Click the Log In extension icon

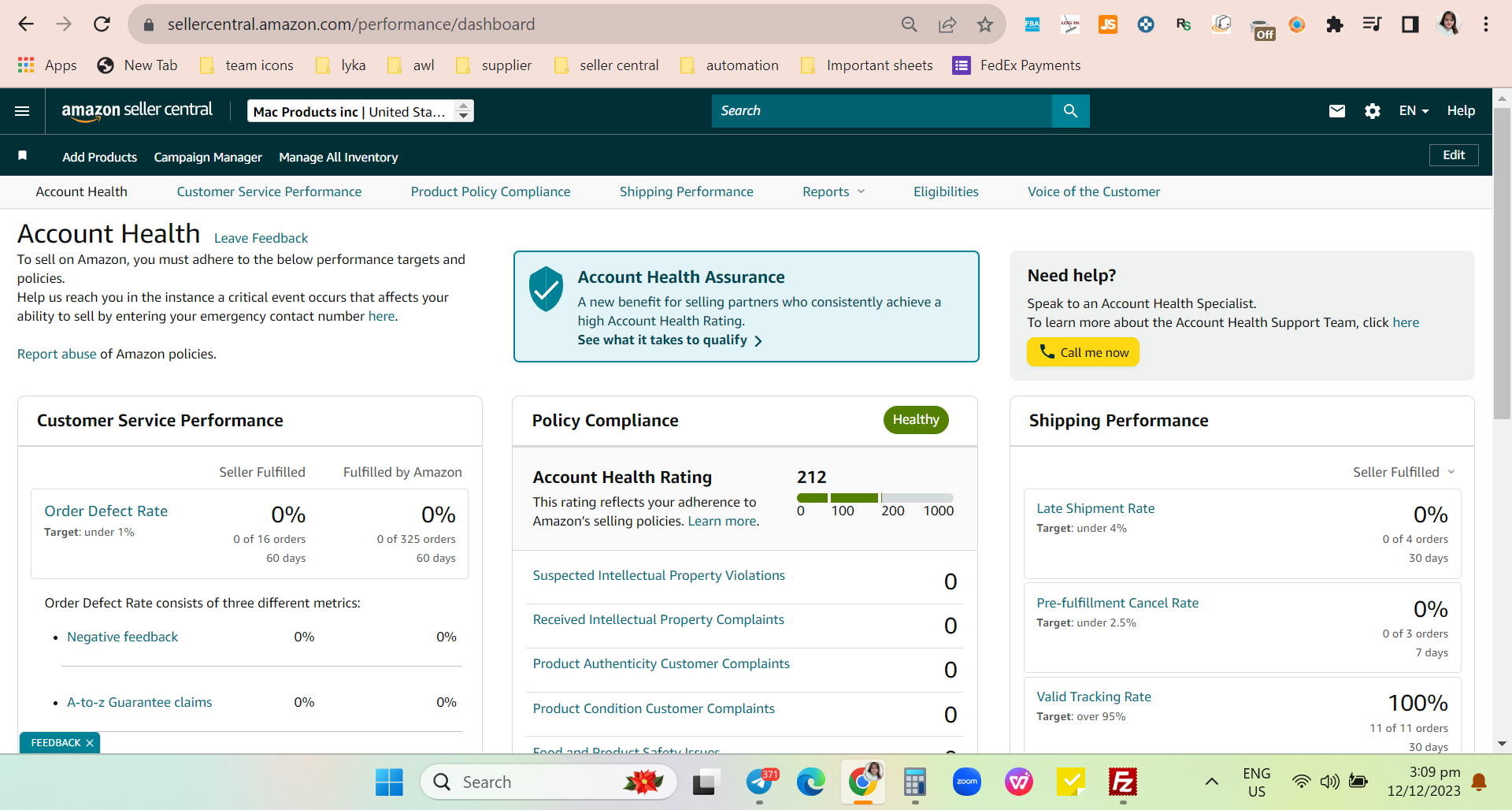(1070, 24)
